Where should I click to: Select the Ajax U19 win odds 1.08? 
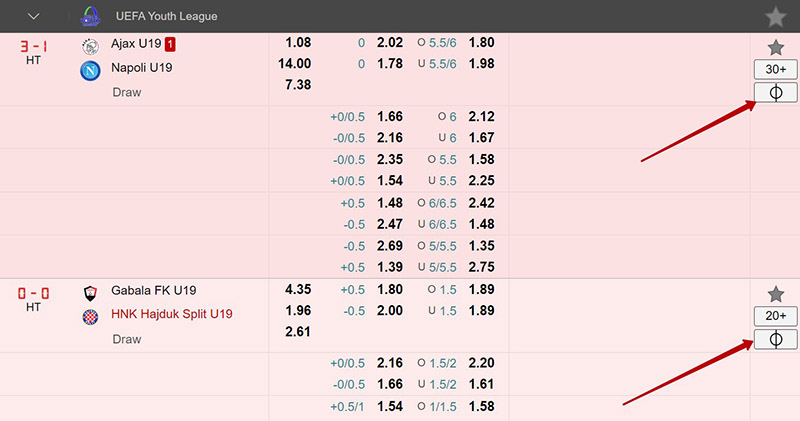298,42
